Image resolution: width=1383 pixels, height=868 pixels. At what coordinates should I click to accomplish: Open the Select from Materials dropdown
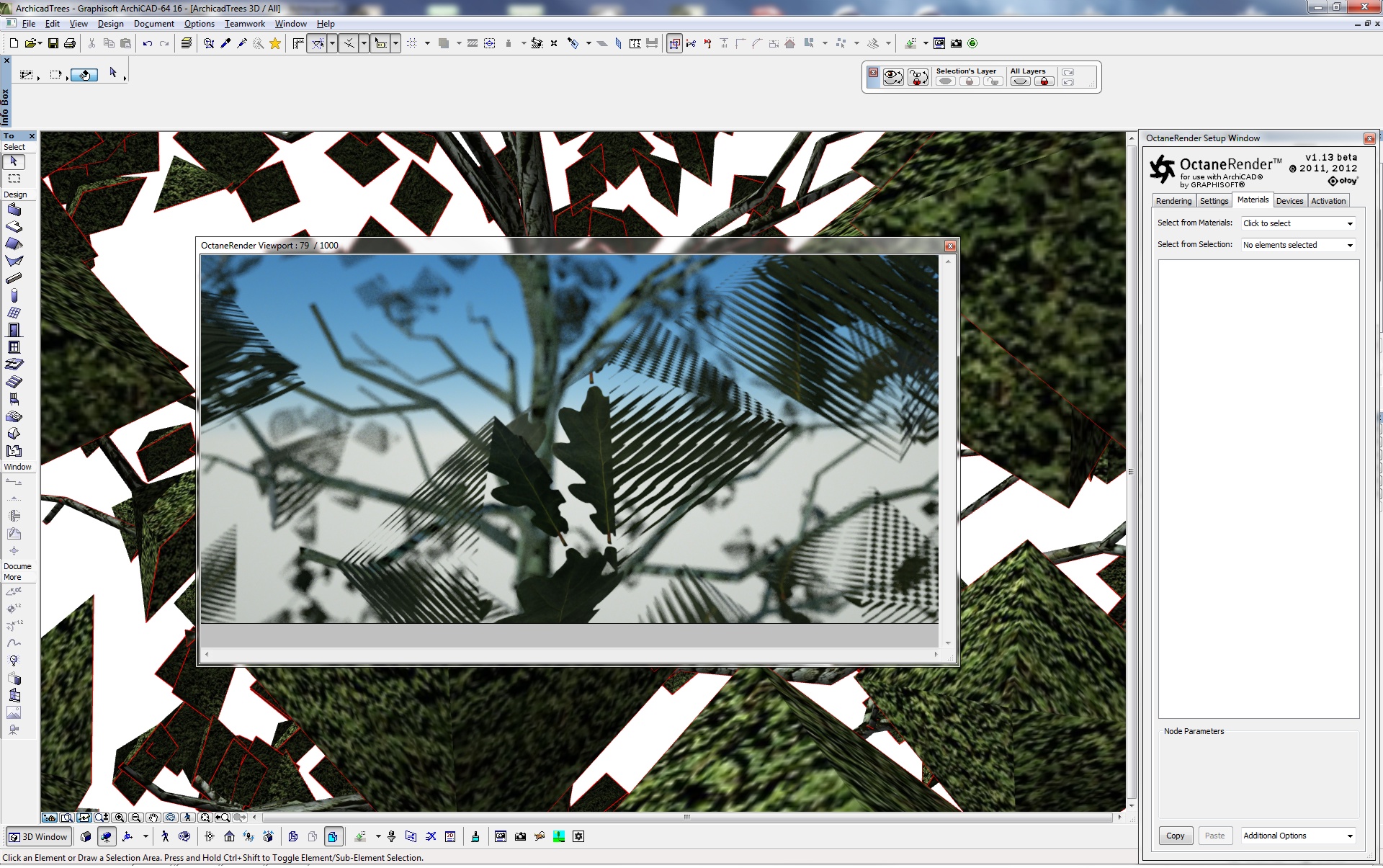[1298, 223]
